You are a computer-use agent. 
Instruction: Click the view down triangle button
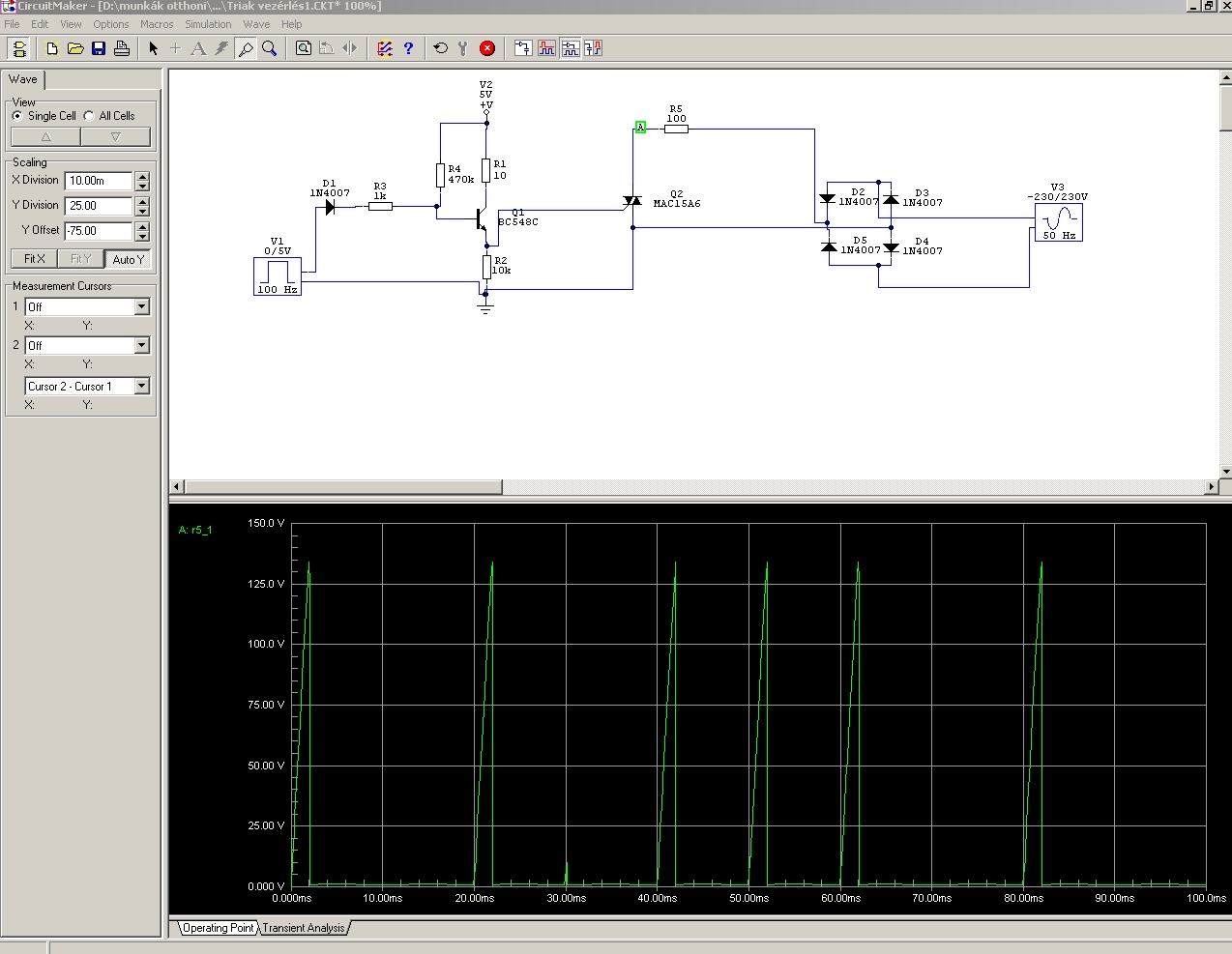[x=115, y=137]
